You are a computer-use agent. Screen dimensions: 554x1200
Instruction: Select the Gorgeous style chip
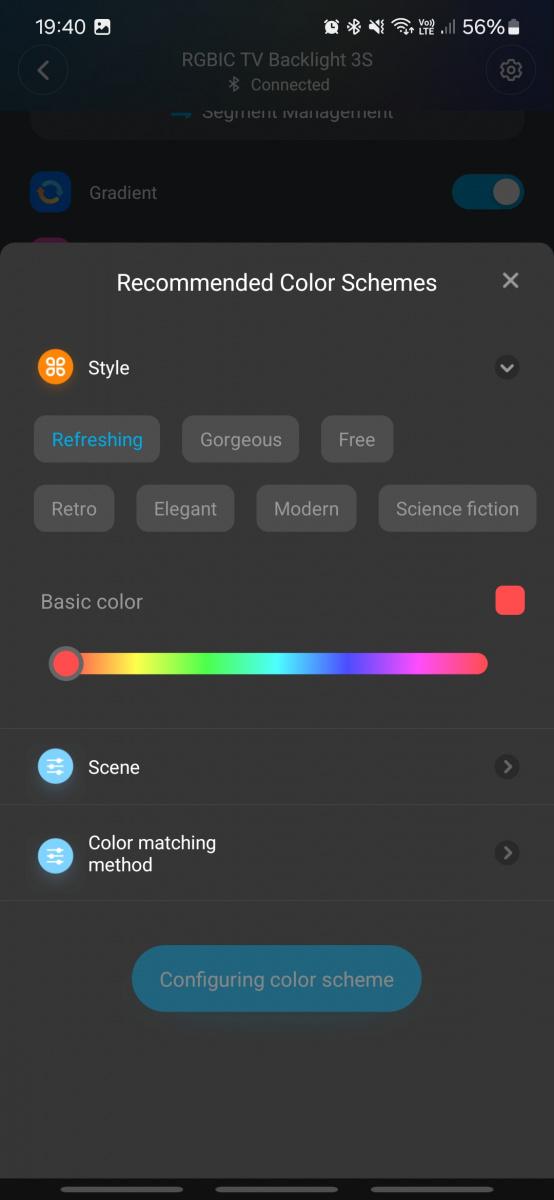[x=240, y=439]
